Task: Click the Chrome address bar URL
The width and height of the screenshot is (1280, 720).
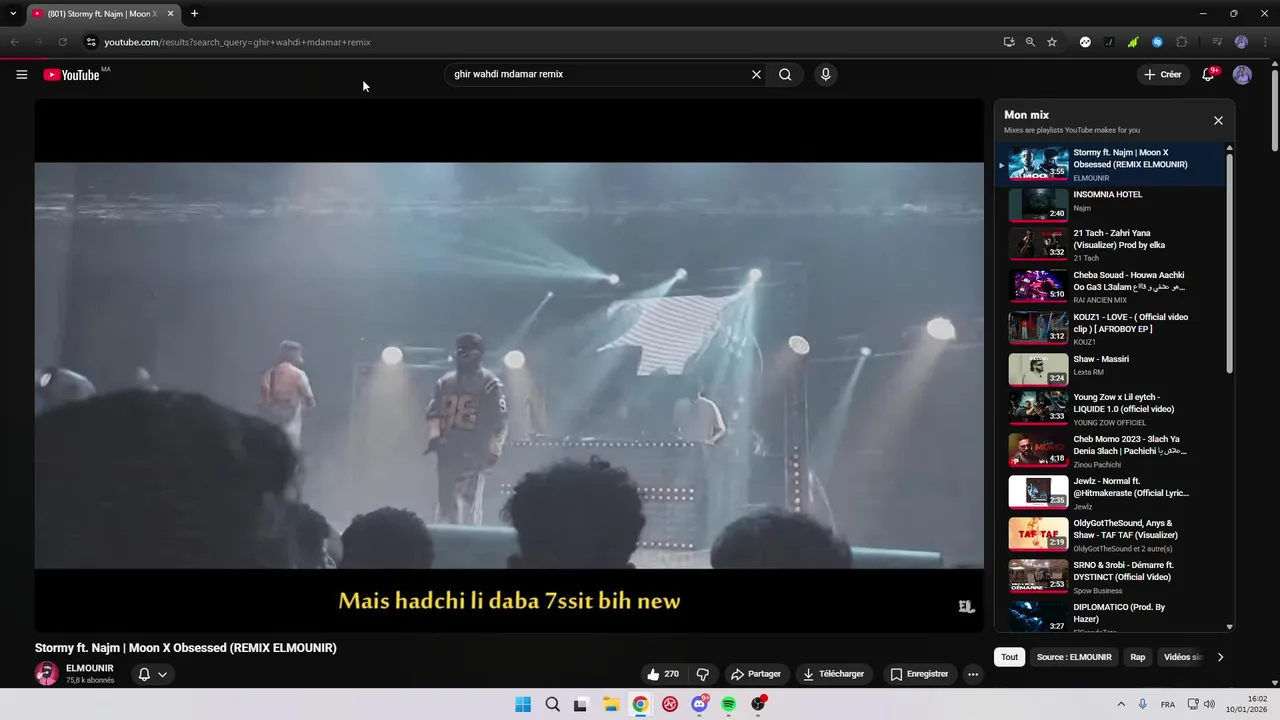Action: pos(237,42)
